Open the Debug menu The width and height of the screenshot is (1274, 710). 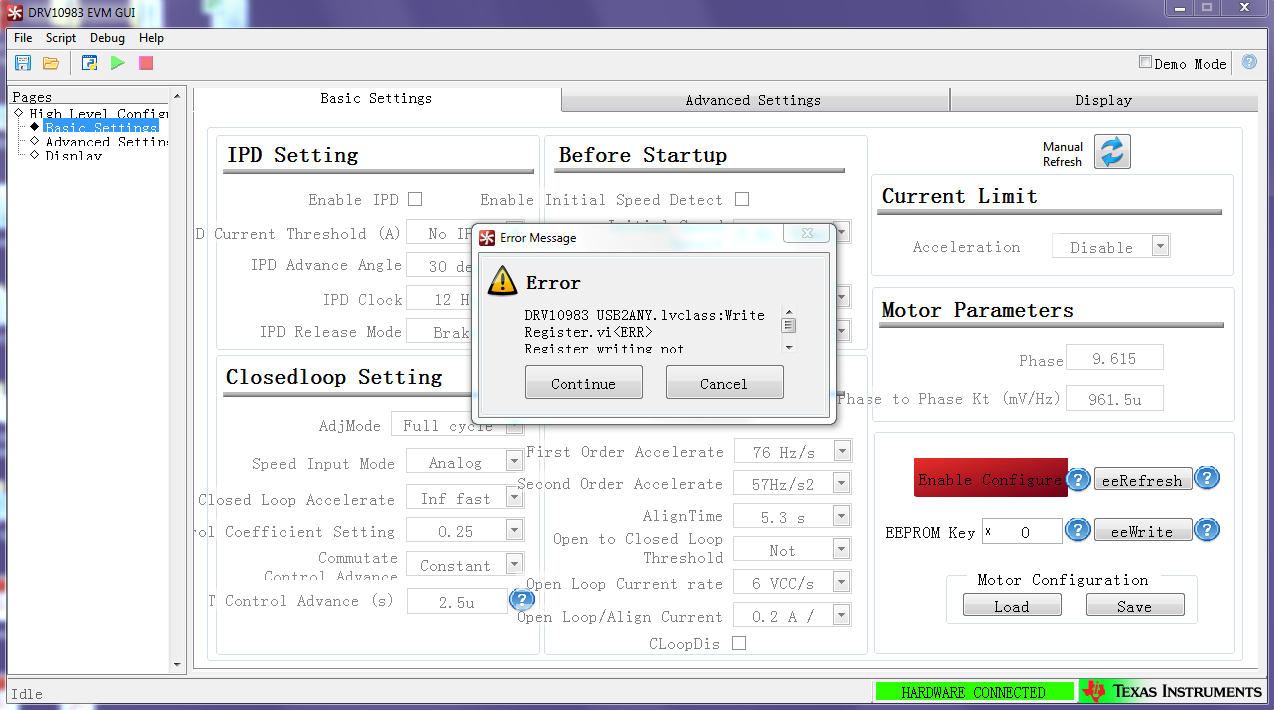click(108, 38)
